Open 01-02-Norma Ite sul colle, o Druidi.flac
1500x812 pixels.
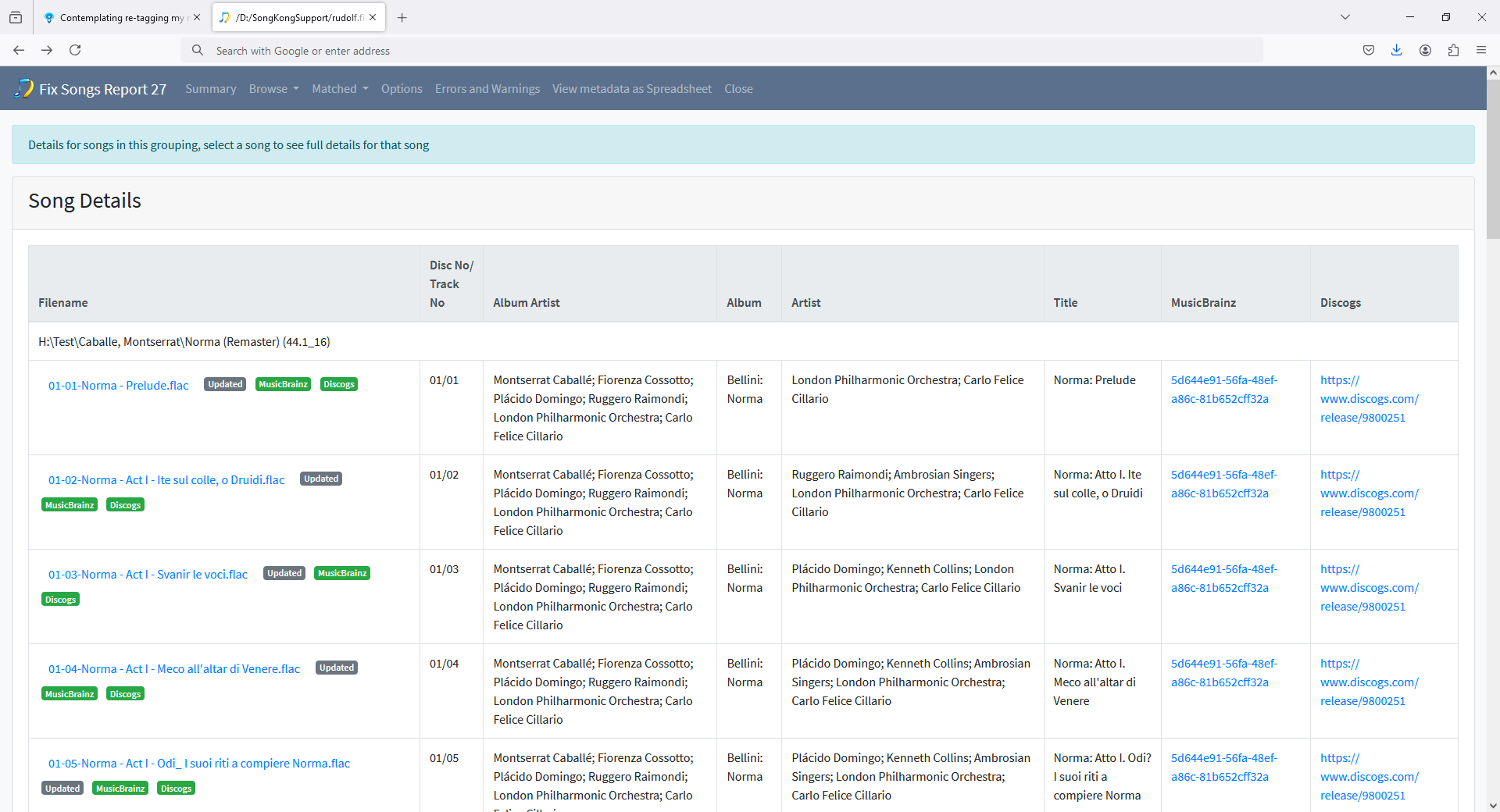click(x=166, y=480)
